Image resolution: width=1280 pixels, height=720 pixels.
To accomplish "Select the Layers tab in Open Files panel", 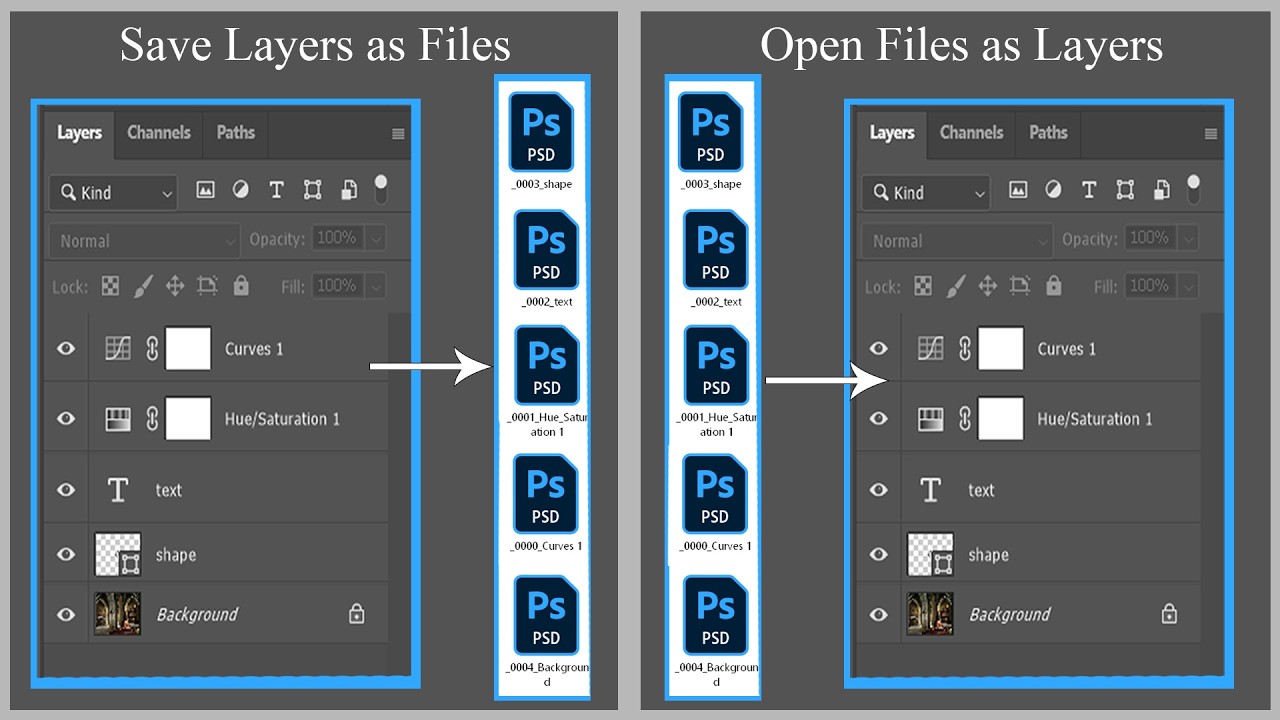I will tap(893, 133).
